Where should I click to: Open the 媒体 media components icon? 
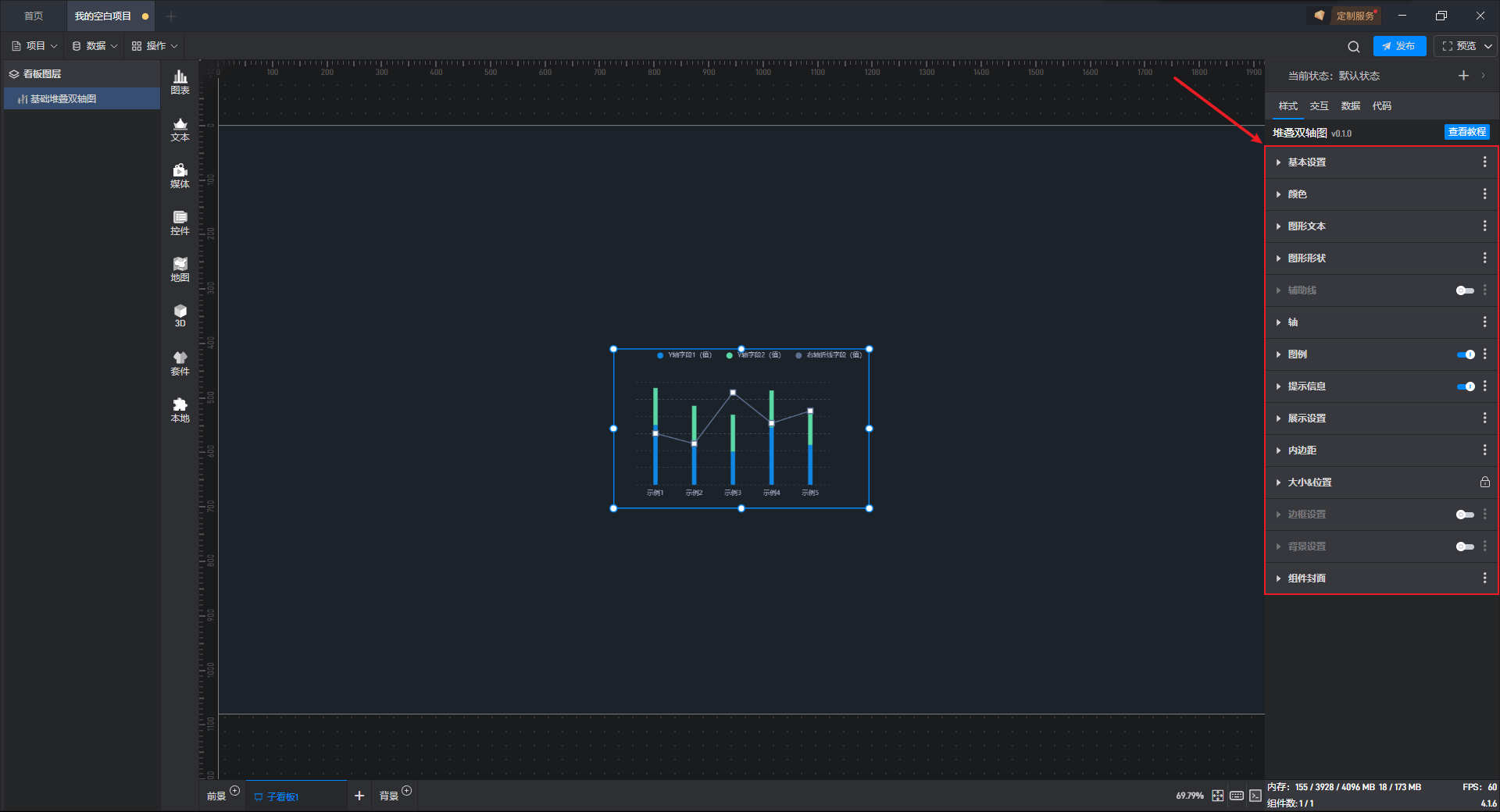pyautogui.click(x=180, y=176)
